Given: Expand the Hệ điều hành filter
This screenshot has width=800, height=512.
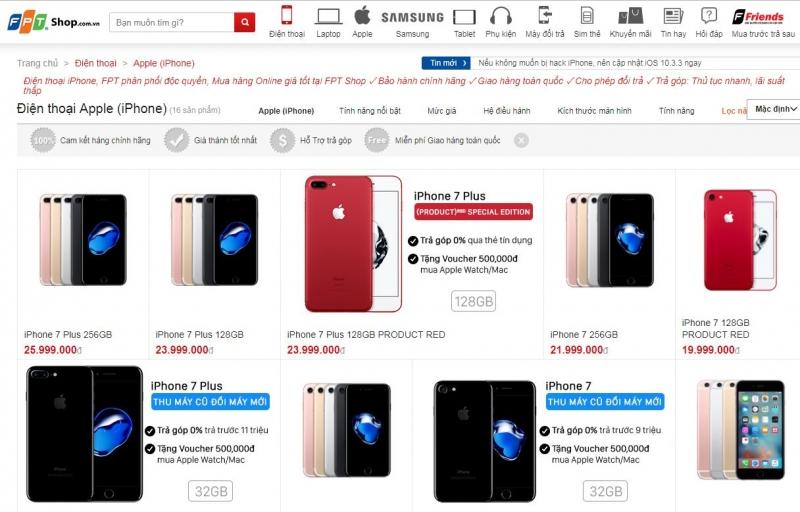Looking at the screenshot, I should [507, 111].
